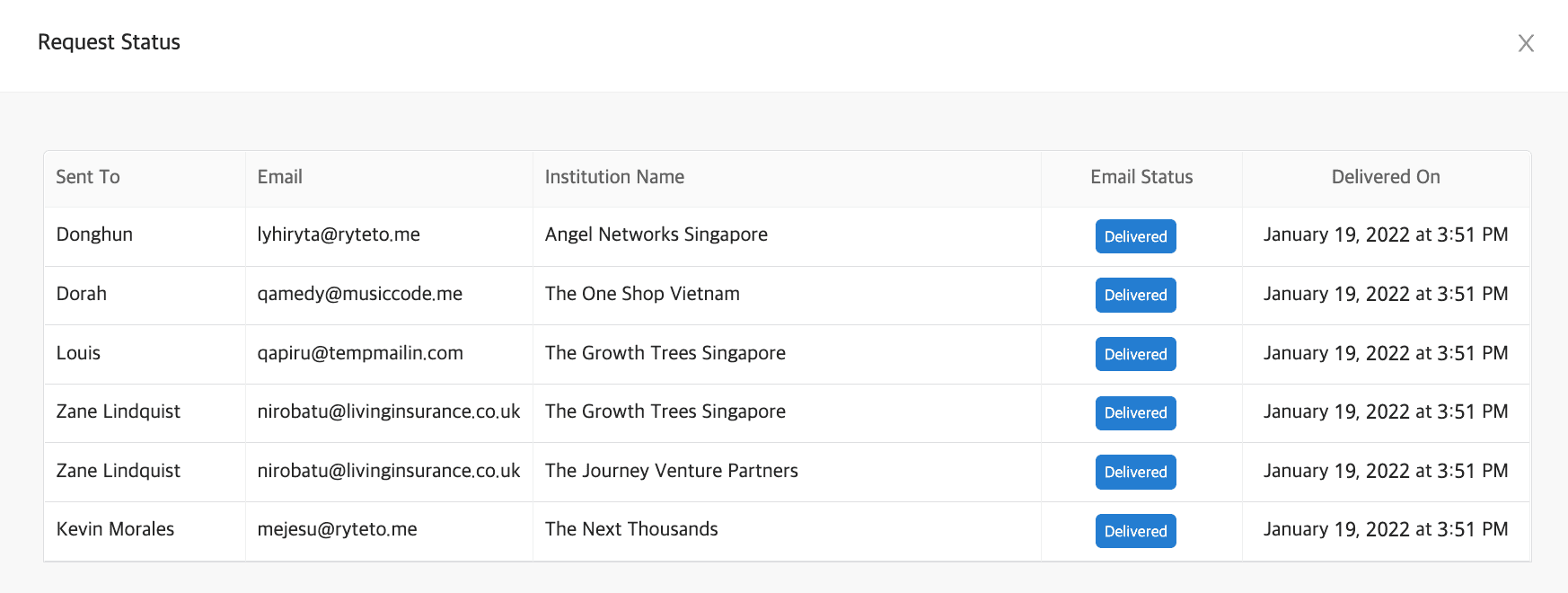
Task: Click the Institution Name column header
Action: click(614, 177)
